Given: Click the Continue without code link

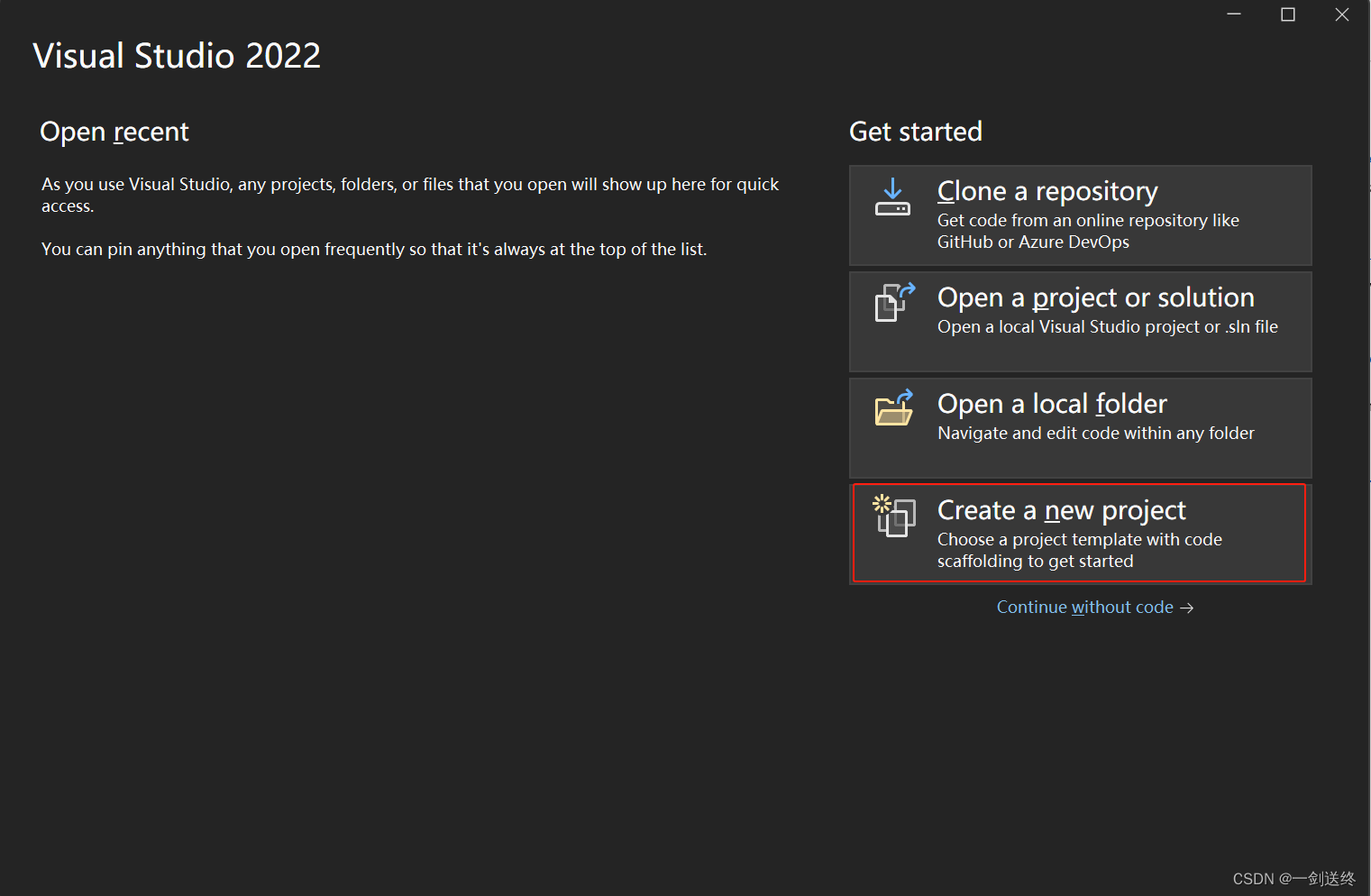Looking at the screenshot, I should point(1084,607).
